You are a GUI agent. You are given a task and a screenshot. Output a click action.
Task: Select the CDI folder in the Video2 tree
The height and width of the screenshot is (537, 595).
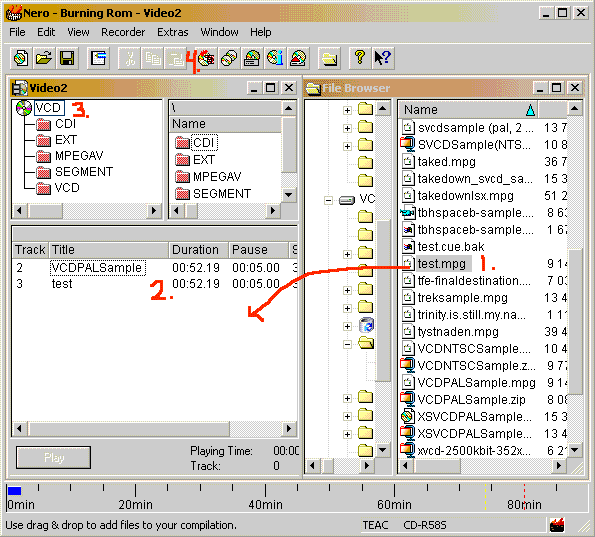(x=65, y=124)
